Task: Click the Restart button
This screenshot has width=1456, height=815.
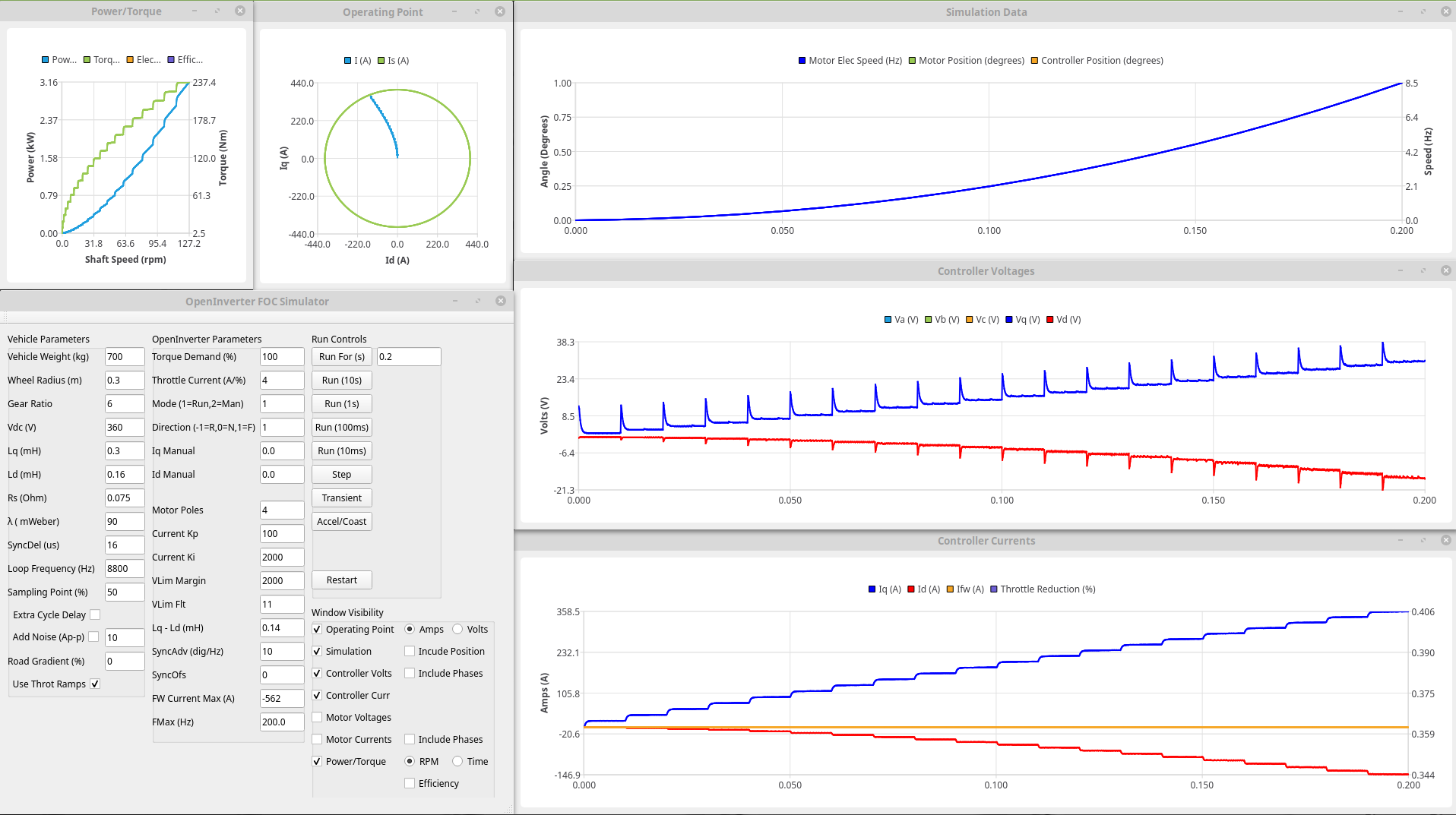Action: point(341,580)
